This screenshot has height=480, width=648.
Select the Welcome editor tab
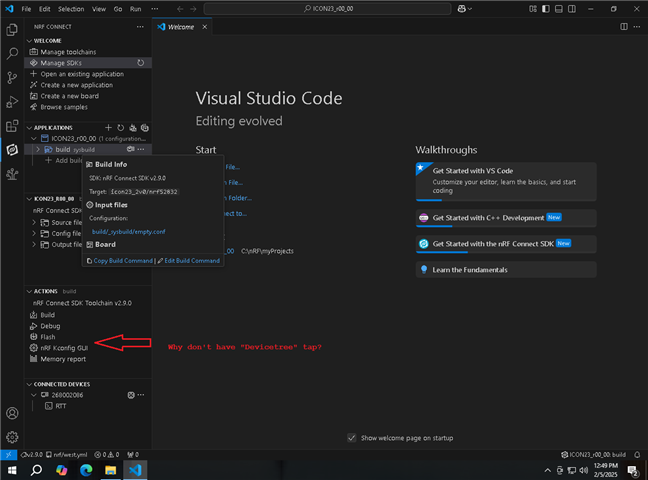tap(182, 27)
